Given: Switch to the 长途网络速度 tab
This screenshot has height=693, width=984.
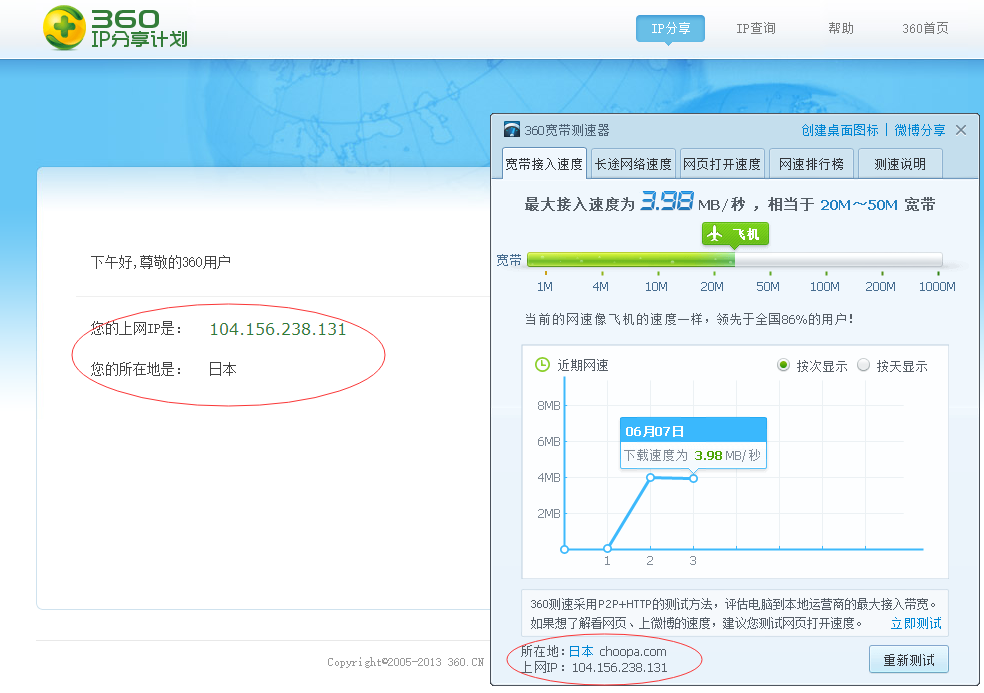Looking at the screenshot, I should 632,164.
